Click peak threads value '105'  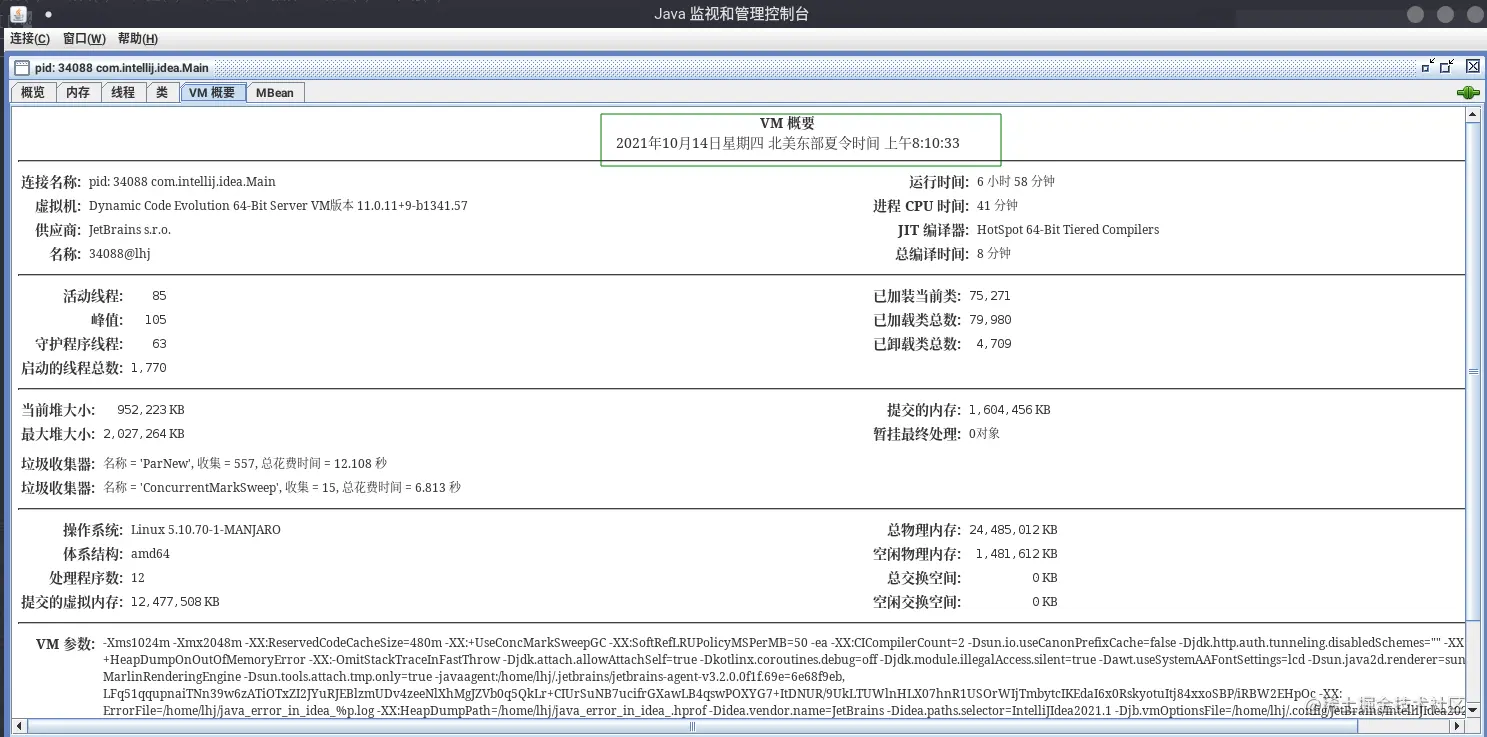tap(155, 320)
